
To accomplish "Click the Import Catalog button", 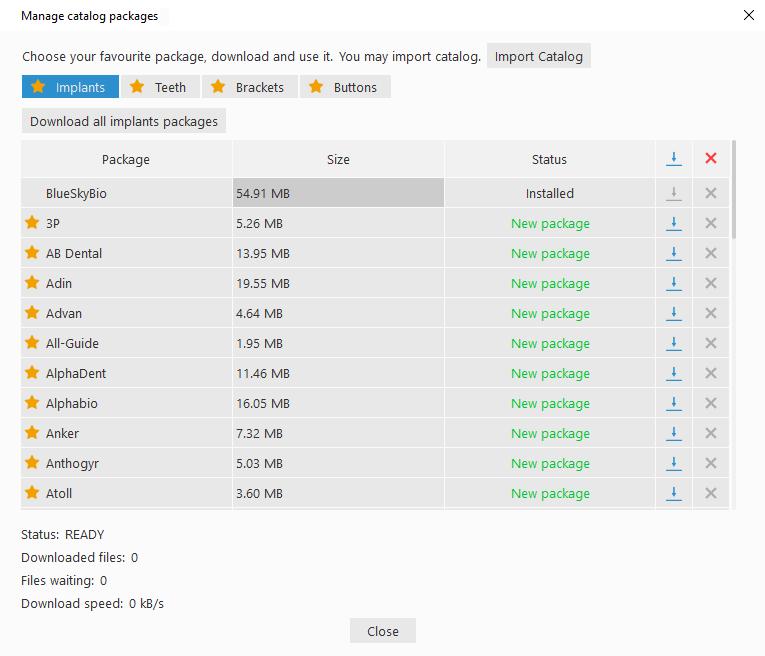I will point(539,56).
